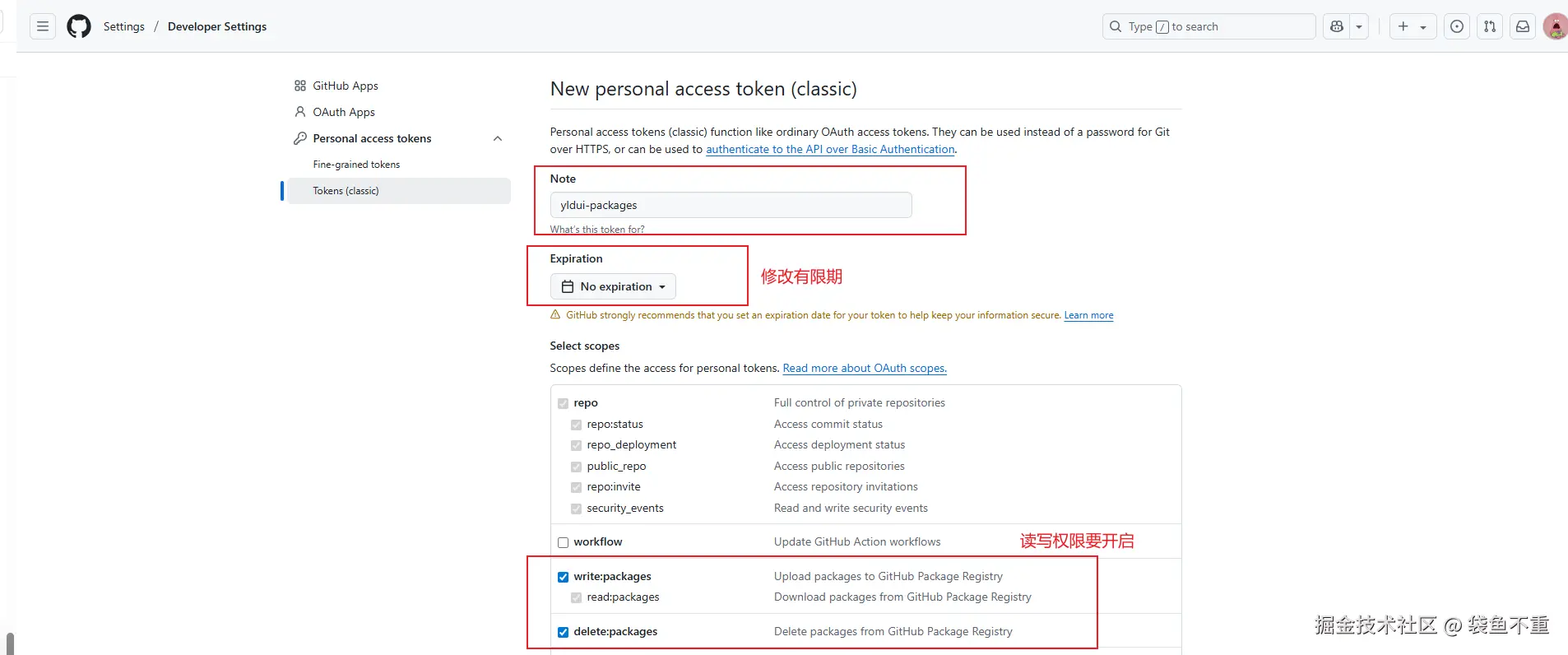Uncheck the delete:packages scope

564,632
